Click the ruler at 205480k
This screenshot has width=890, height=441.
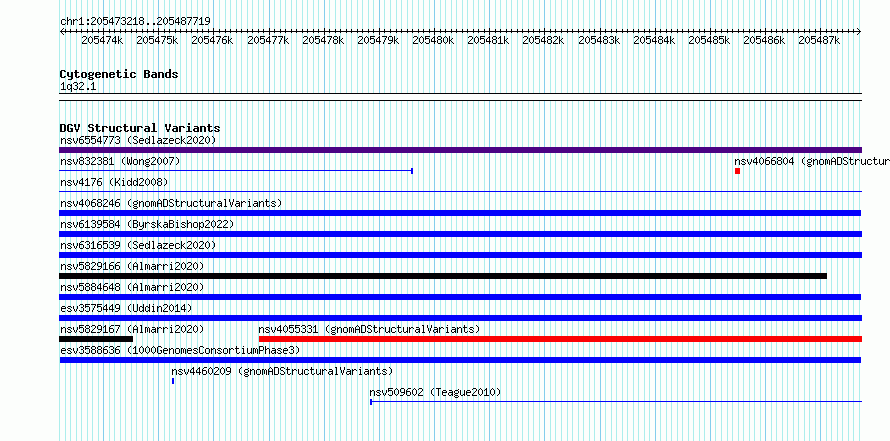pyautogui.click(x=433, y=40)
